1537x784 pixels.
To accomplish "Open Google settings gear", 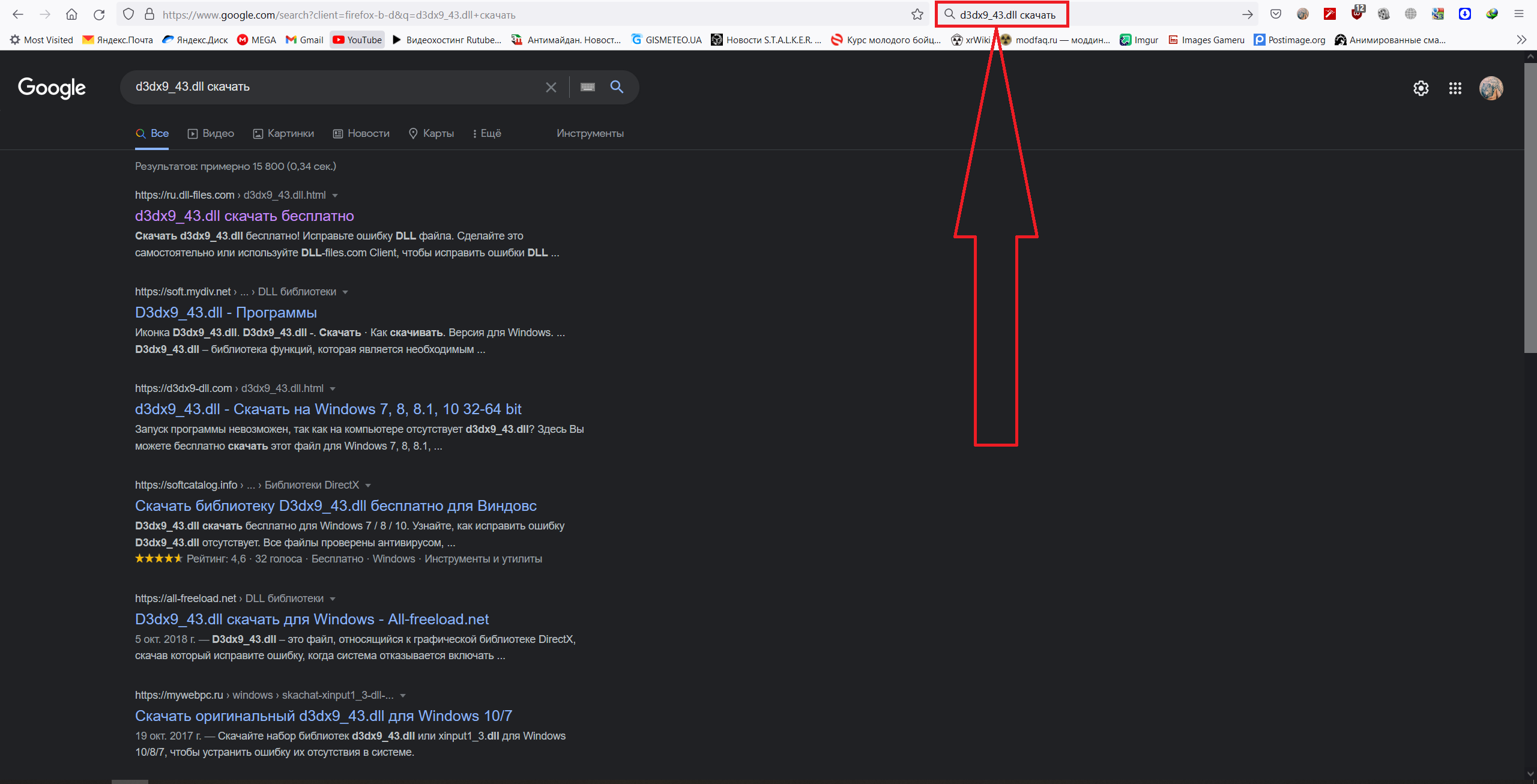I will pos(1421,88).
